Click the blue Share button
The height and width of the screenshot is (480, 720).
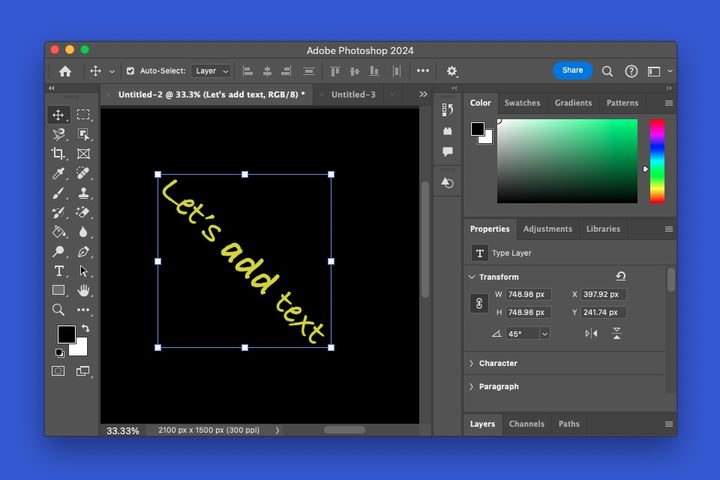[572, 70]
